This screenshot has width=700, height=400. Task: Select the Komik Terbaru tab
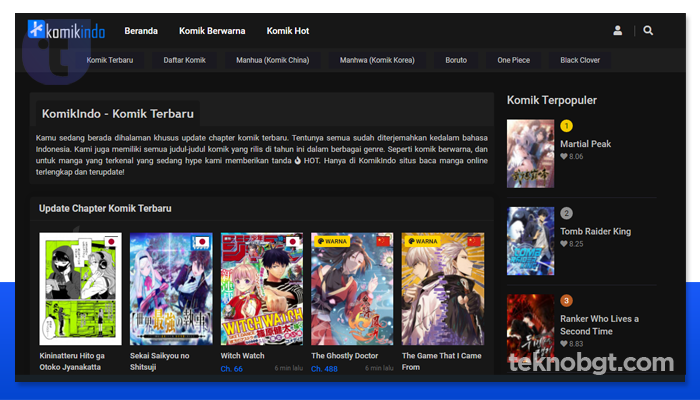110,60
